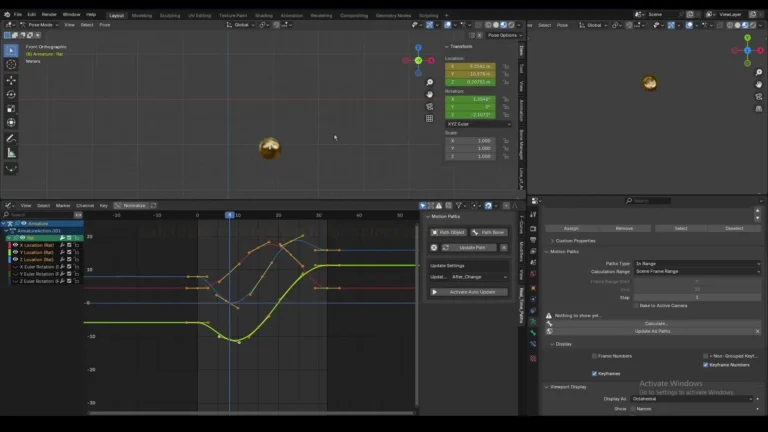Click the X button next to Update Path

click(x=504, y=248)
